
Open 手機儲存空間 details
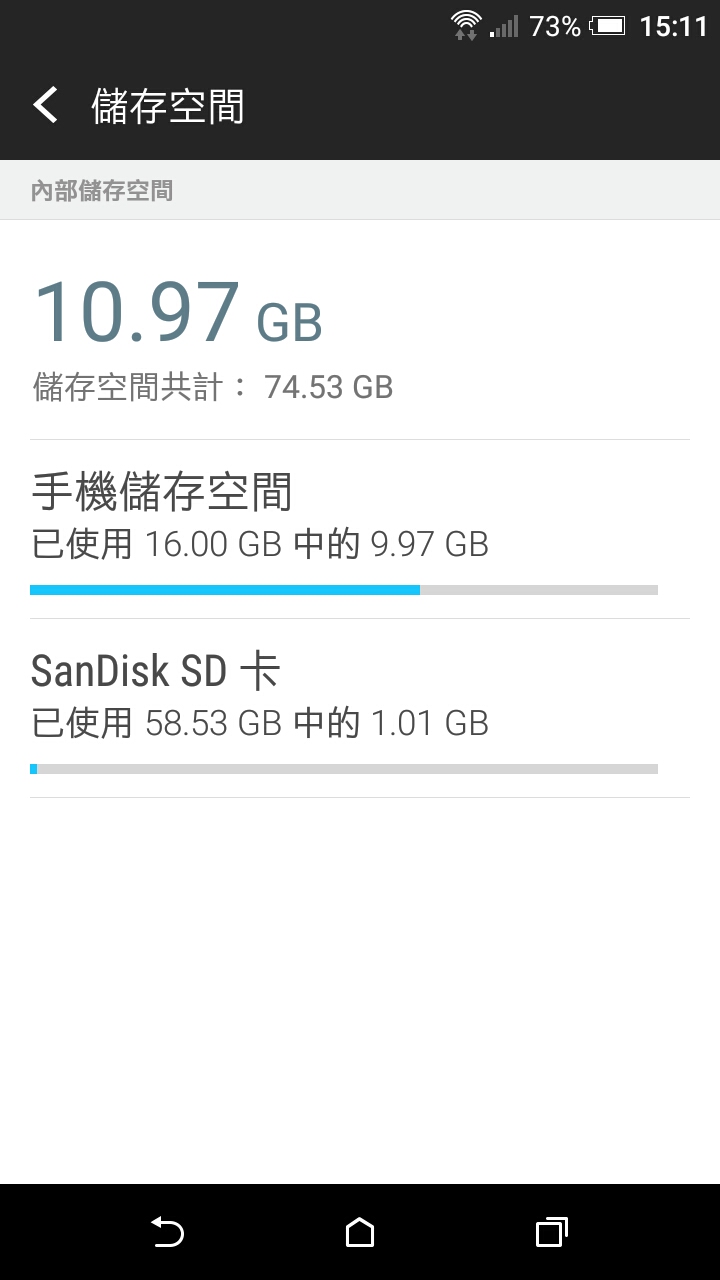tap(162, 492)
